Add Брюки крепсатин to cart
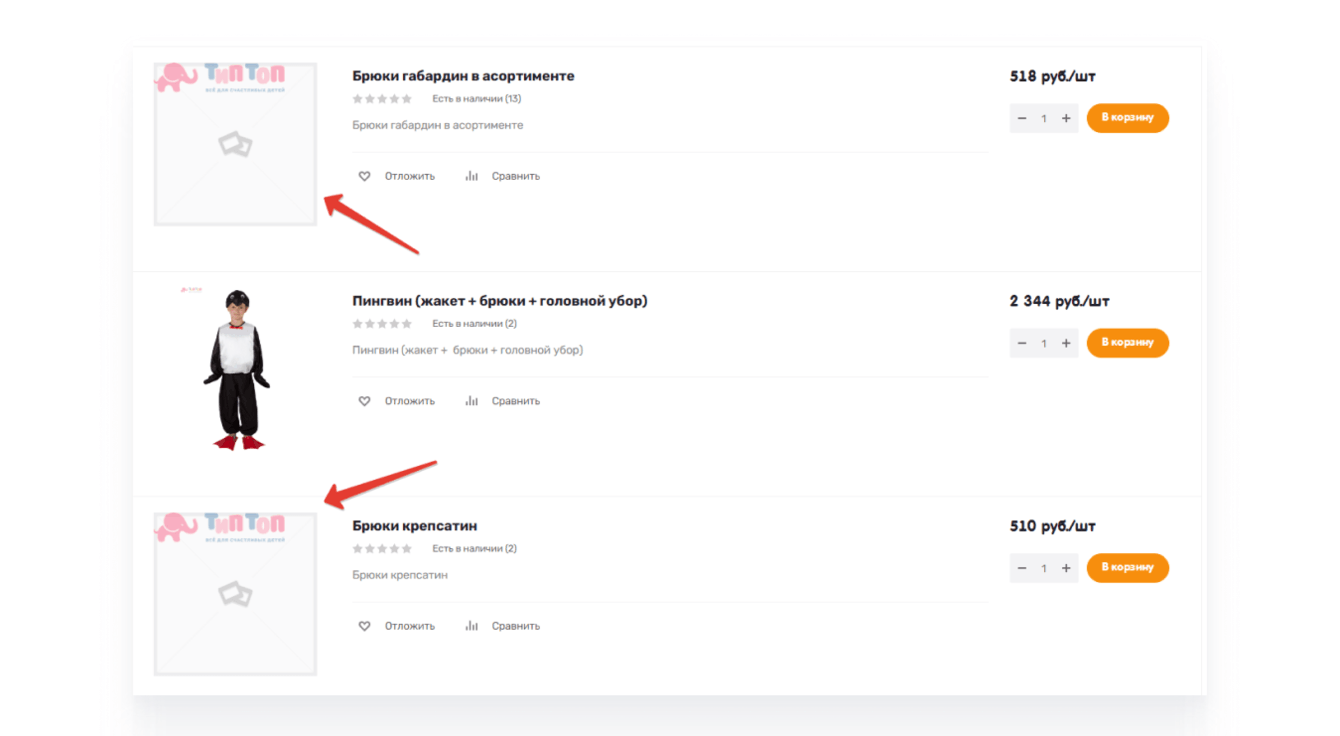 click(1127, 568)
